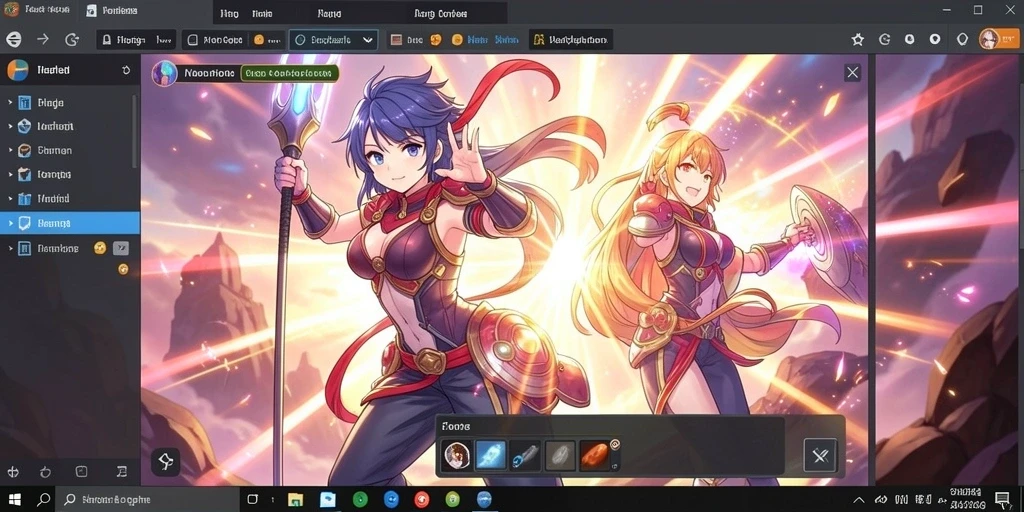Switch to the first title-bar tab with the app logo

pos(37,11)
